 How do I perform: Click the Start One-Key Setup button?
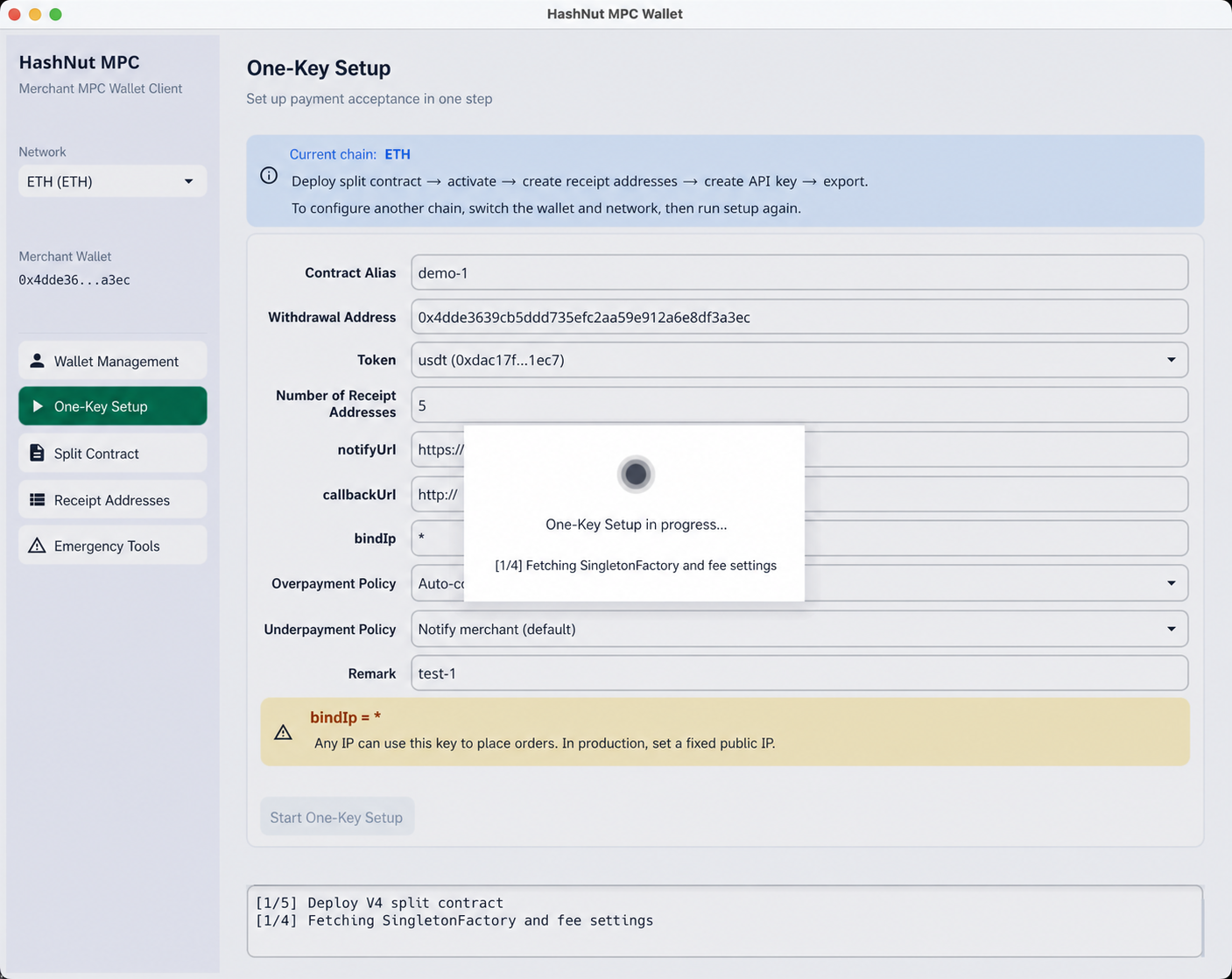point(337,817)
